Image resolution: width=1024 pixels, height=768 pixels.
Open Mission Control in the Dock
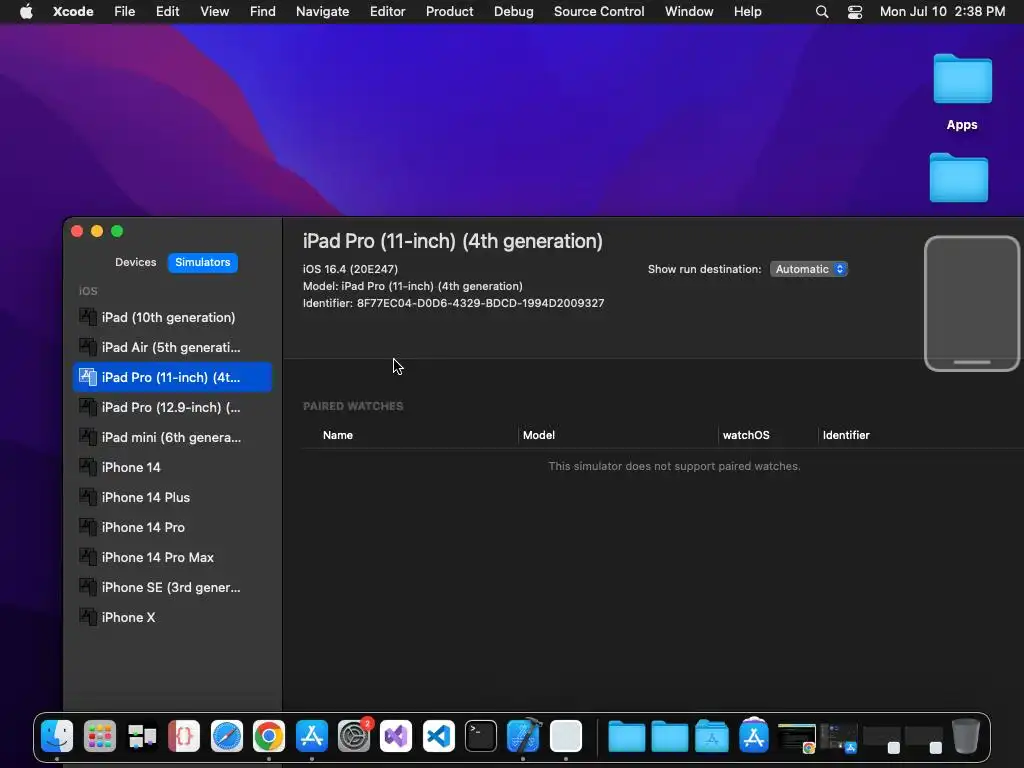pyautogui.click(x=142, y=736)
